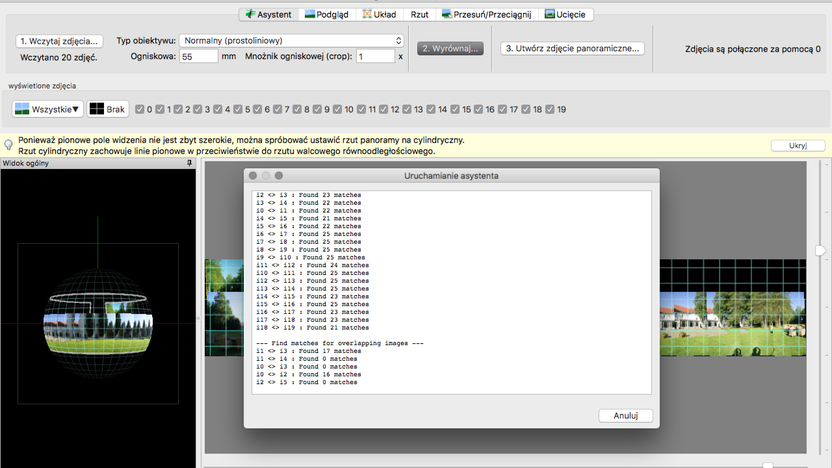Click the Asystent tab wand icon

[x=250, y=14]
